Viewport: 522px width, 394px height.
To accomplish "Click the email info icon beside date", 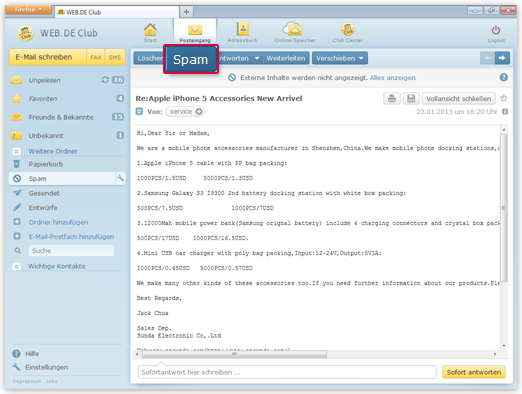I will (x=505, y=111).
